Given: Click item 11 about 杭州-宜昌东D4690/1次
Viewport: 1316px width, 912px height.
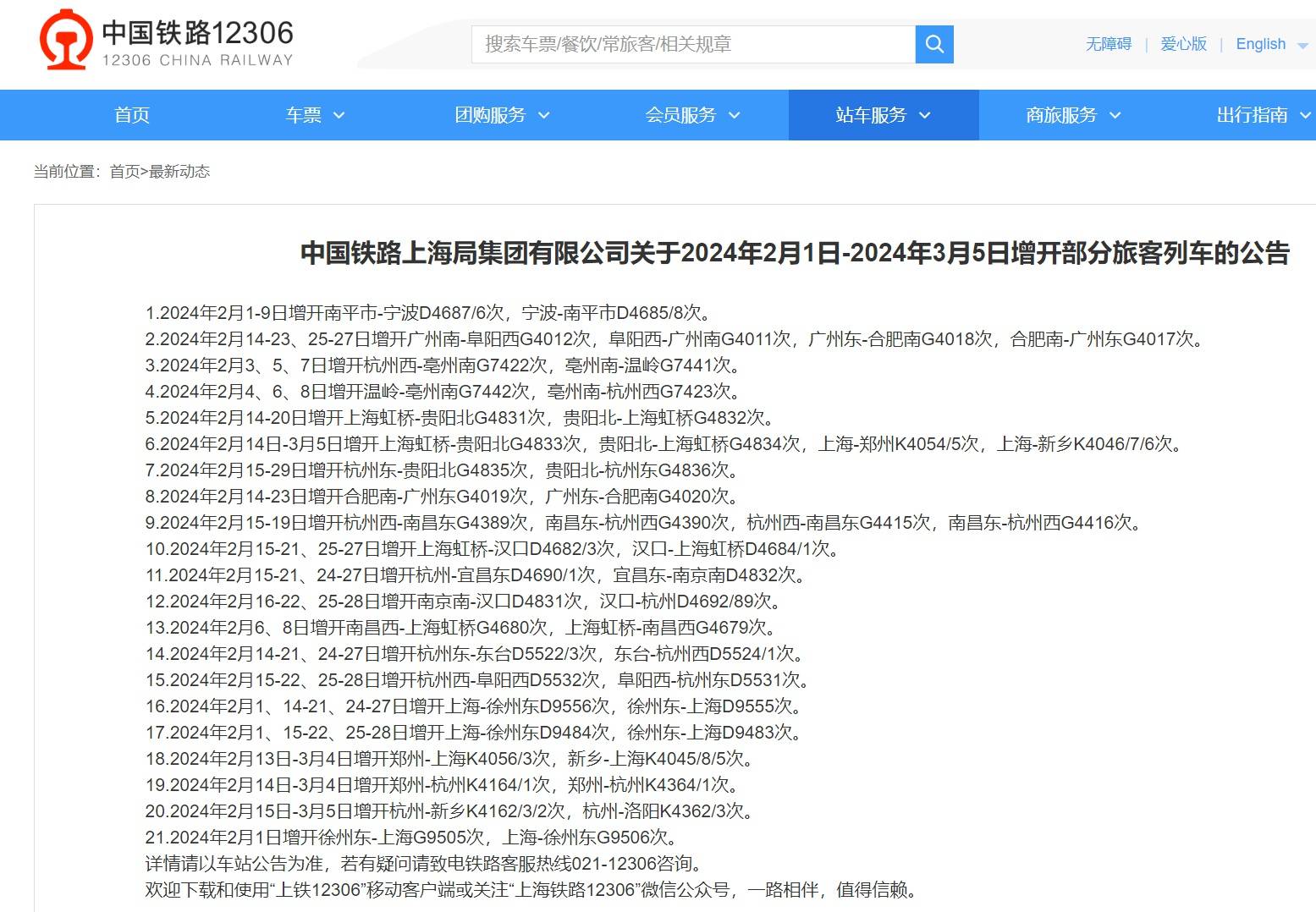Looking at the screenshot, I should click(476, 575).
